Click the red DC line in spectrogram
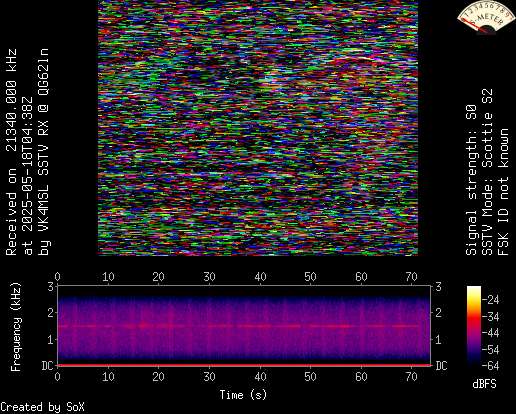The image size is (516, 414). (244, 365)
